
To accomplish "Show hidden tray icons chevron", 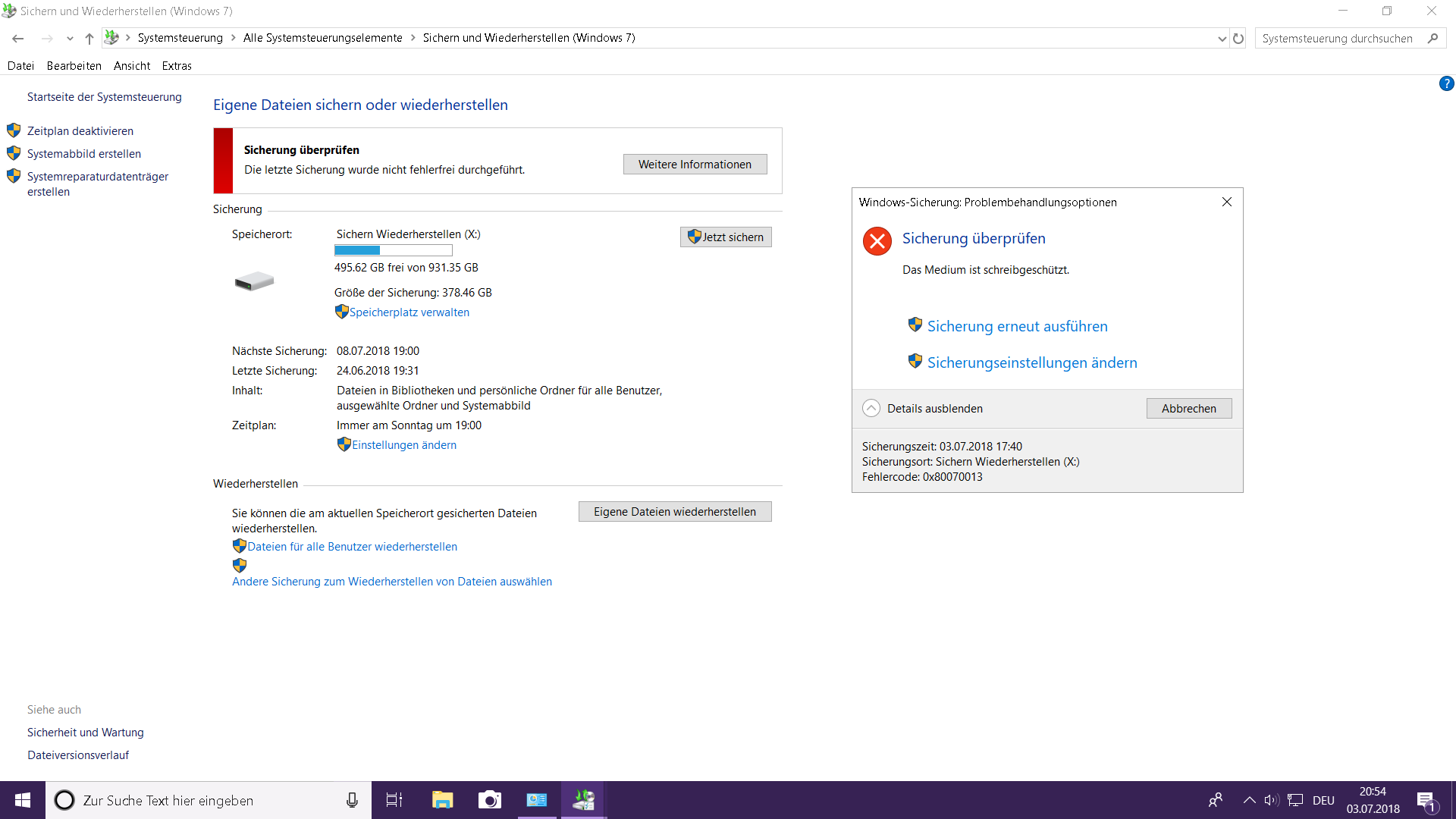I will click(x=1249, y=800).
